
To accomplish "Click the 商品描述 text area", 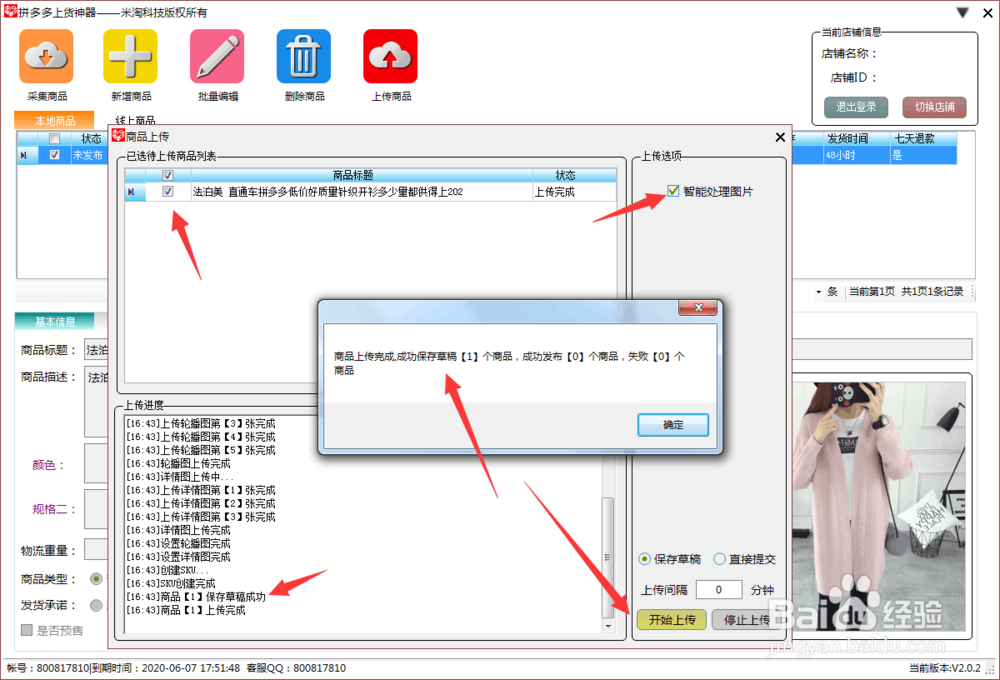I will coord(96,401).
